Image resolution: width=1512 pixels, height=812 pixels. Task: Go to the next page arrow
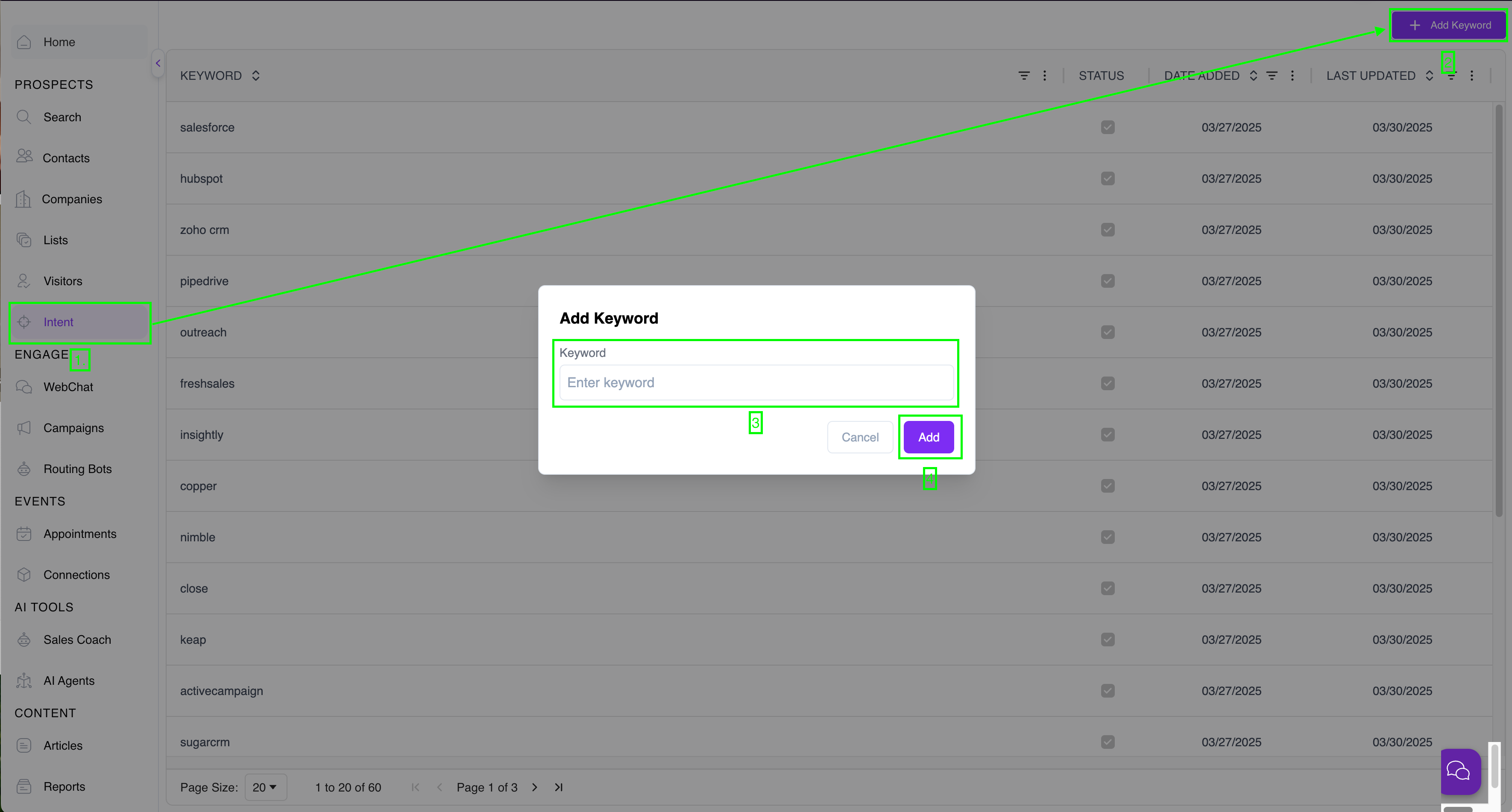pos(534,787)
